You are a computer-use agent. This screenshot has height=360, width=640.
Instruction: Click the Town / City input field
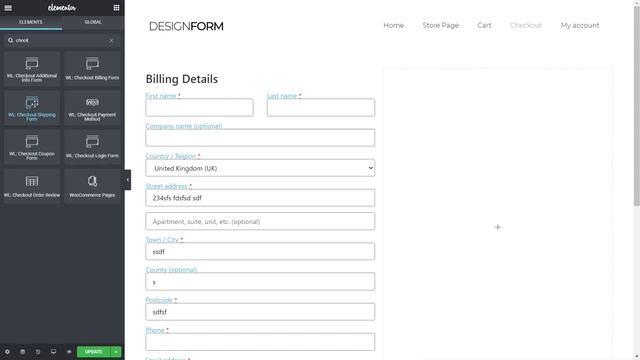(x=260, y=251)
